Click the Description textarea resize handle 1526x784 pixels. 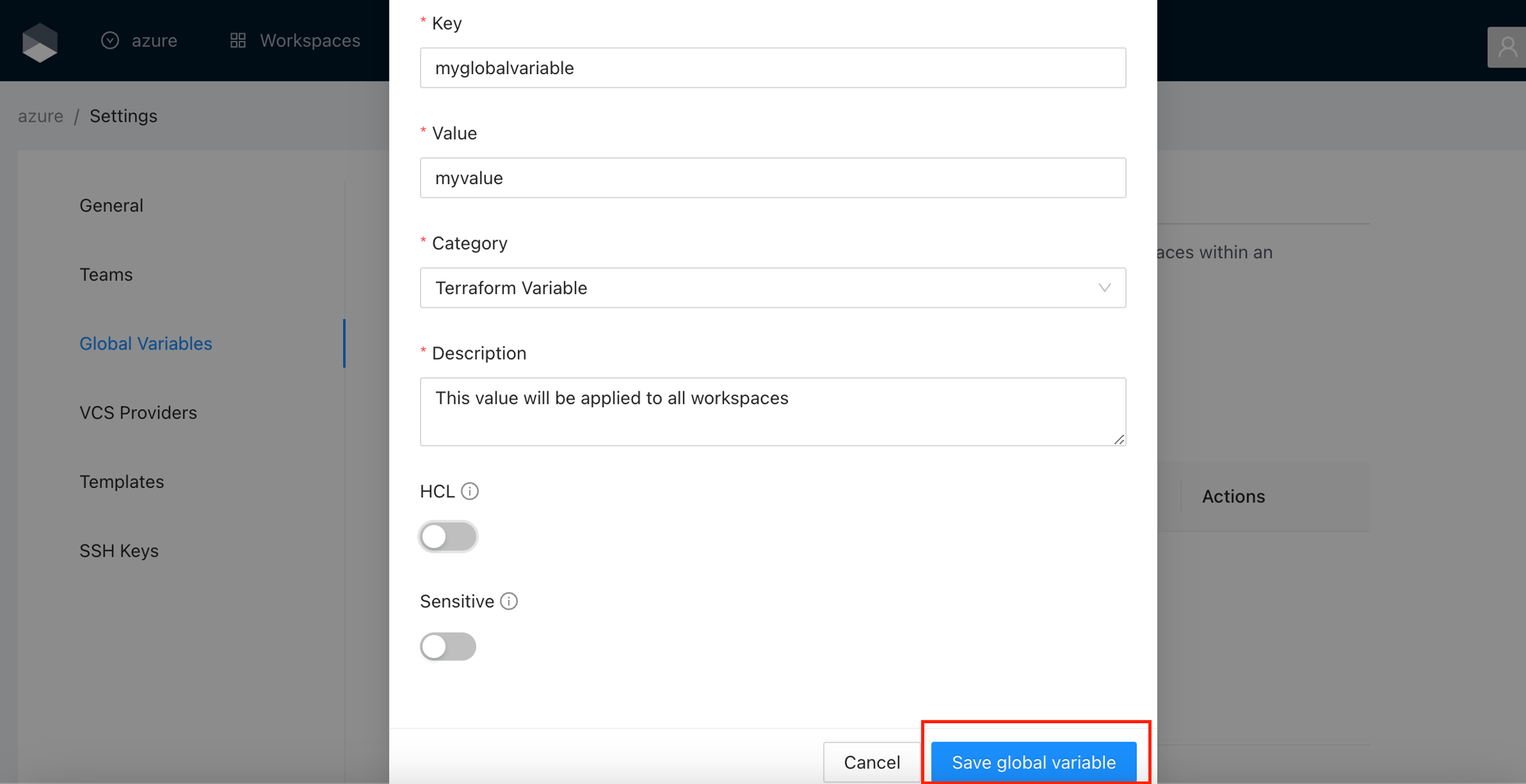click(1119, 439)
